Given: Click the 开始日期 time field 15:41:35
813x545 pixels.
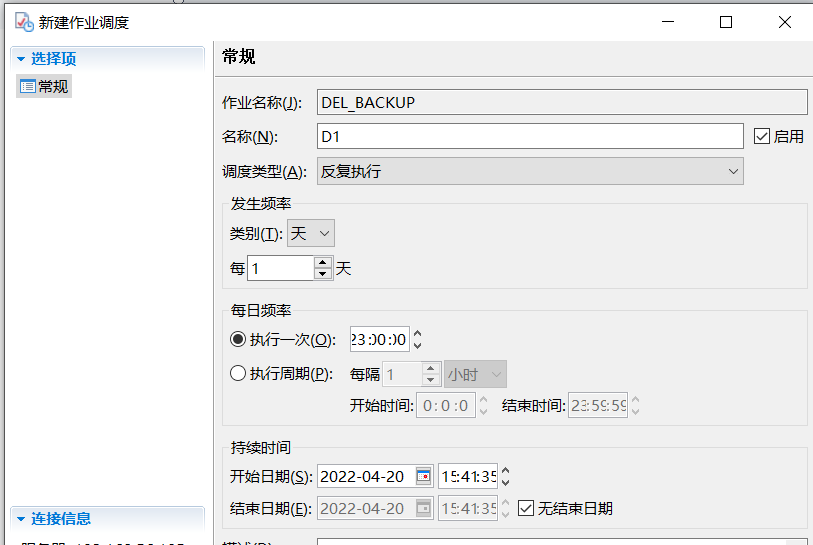Looking at the screenshot, I should pyautogui.click(x=468, y=476).
